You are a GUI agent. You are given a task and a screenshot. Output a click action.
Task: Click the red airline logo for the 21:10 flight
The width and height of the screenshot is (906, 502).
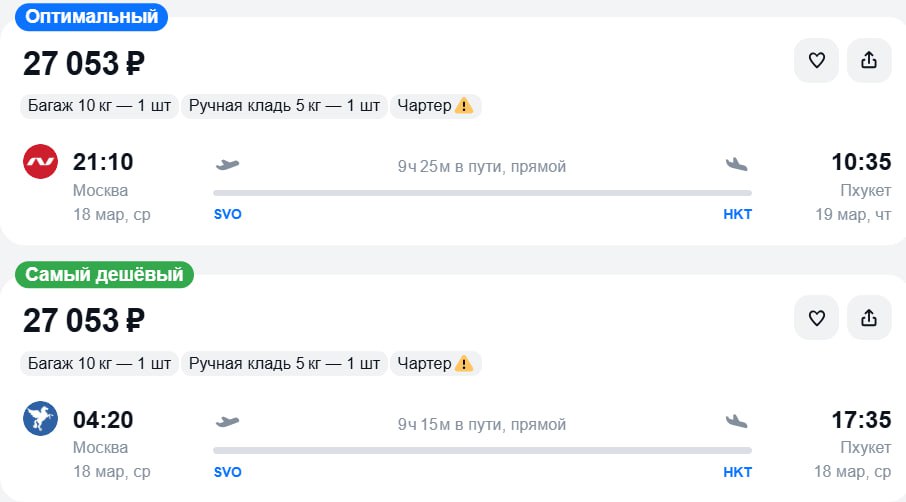pyautogui.click(x=41, y=162)
